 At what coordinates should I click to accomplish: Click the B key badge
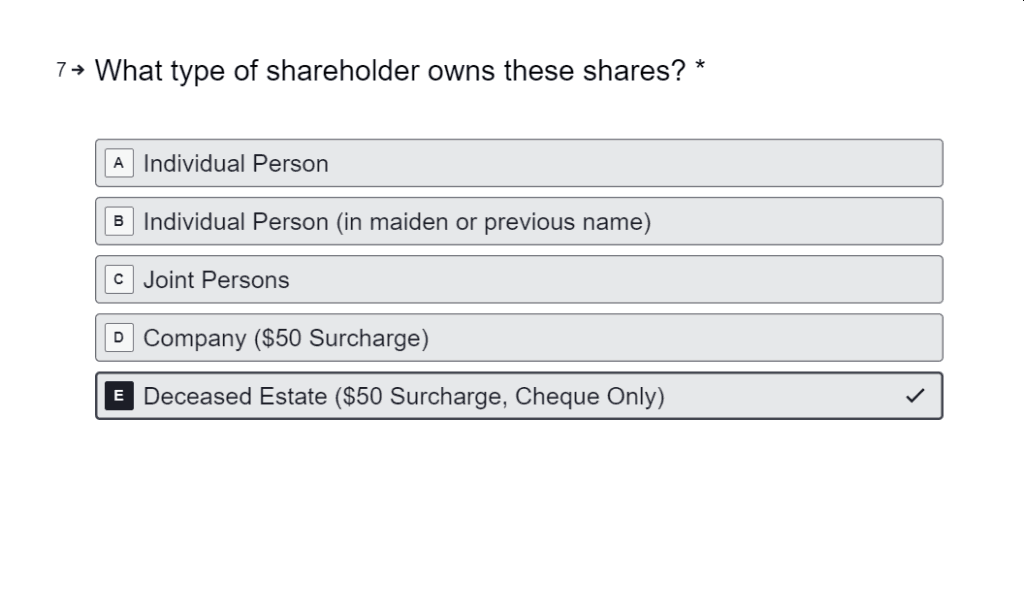[x=118, y=221]
